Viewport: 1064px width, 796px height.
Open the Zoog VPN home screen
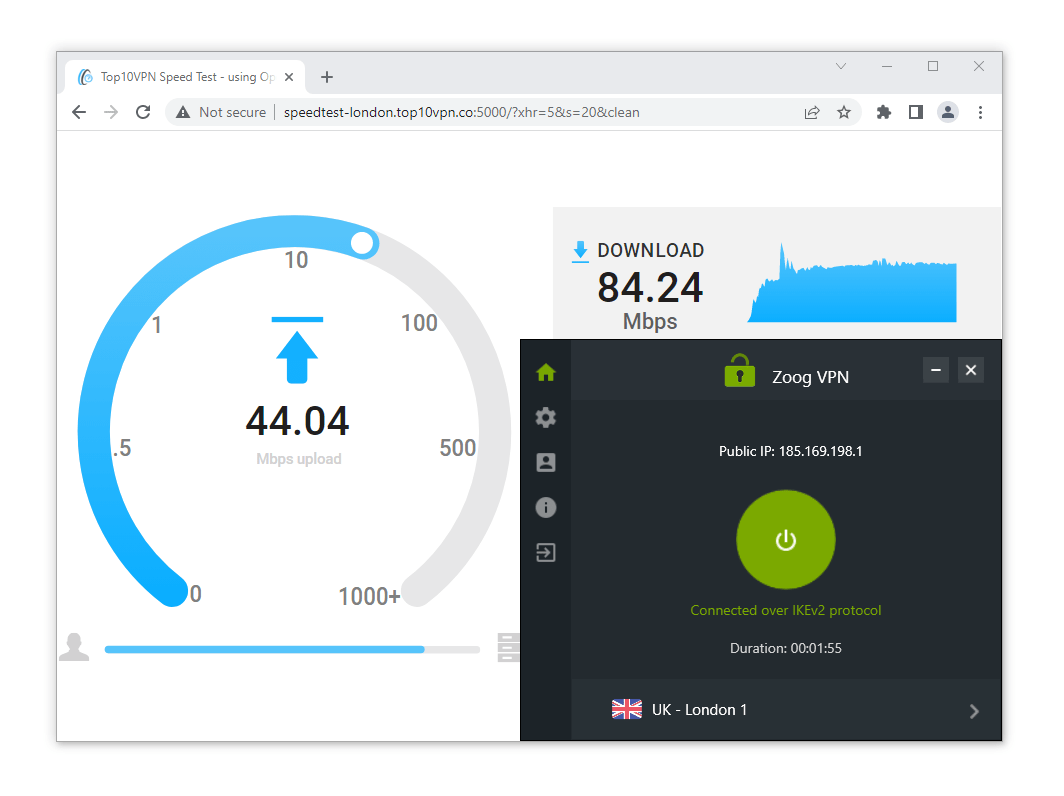pyautogui.click(x=545, y=372)
